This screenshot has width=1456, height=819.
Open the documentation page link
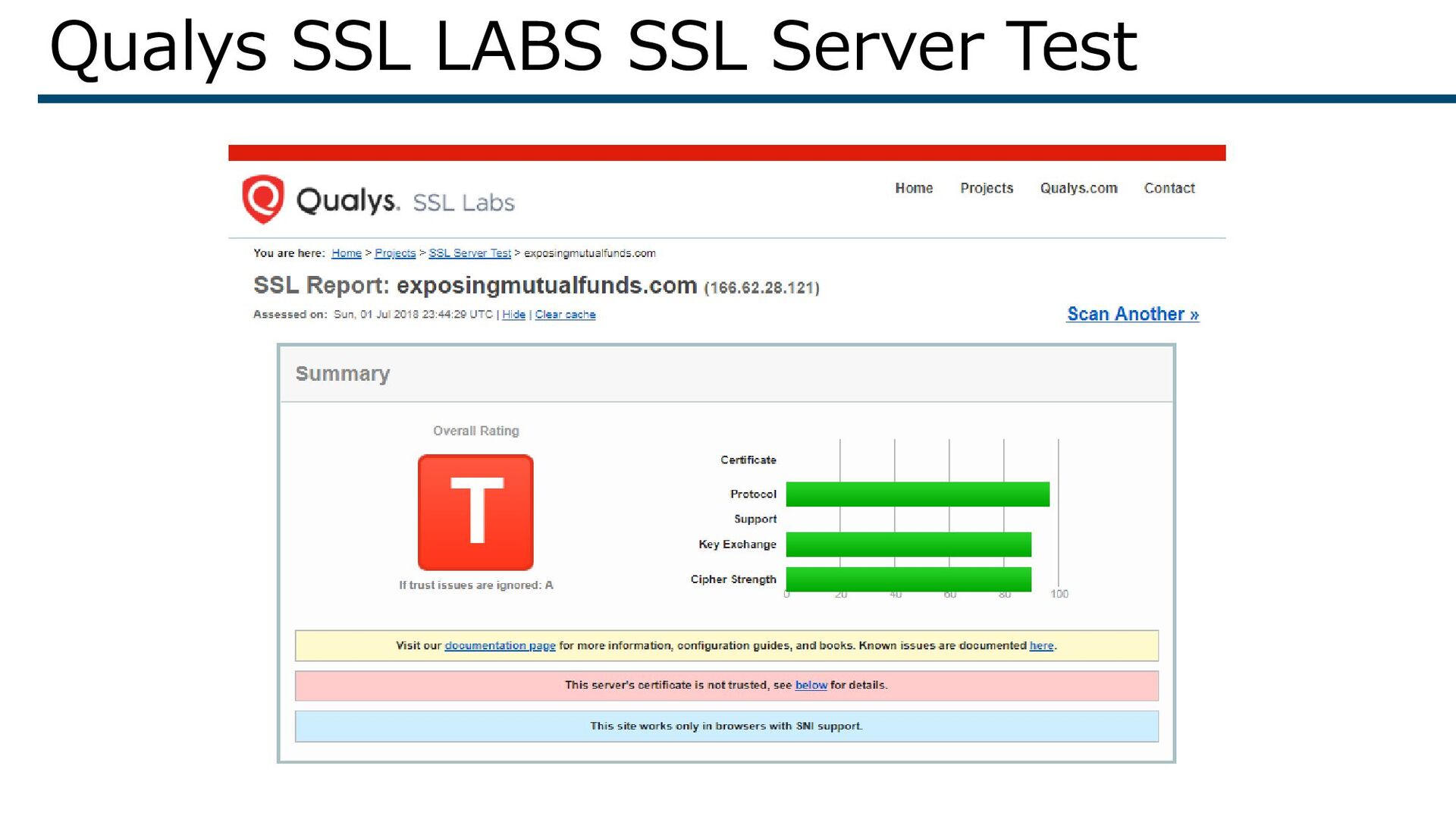click(x=500, y=645)
